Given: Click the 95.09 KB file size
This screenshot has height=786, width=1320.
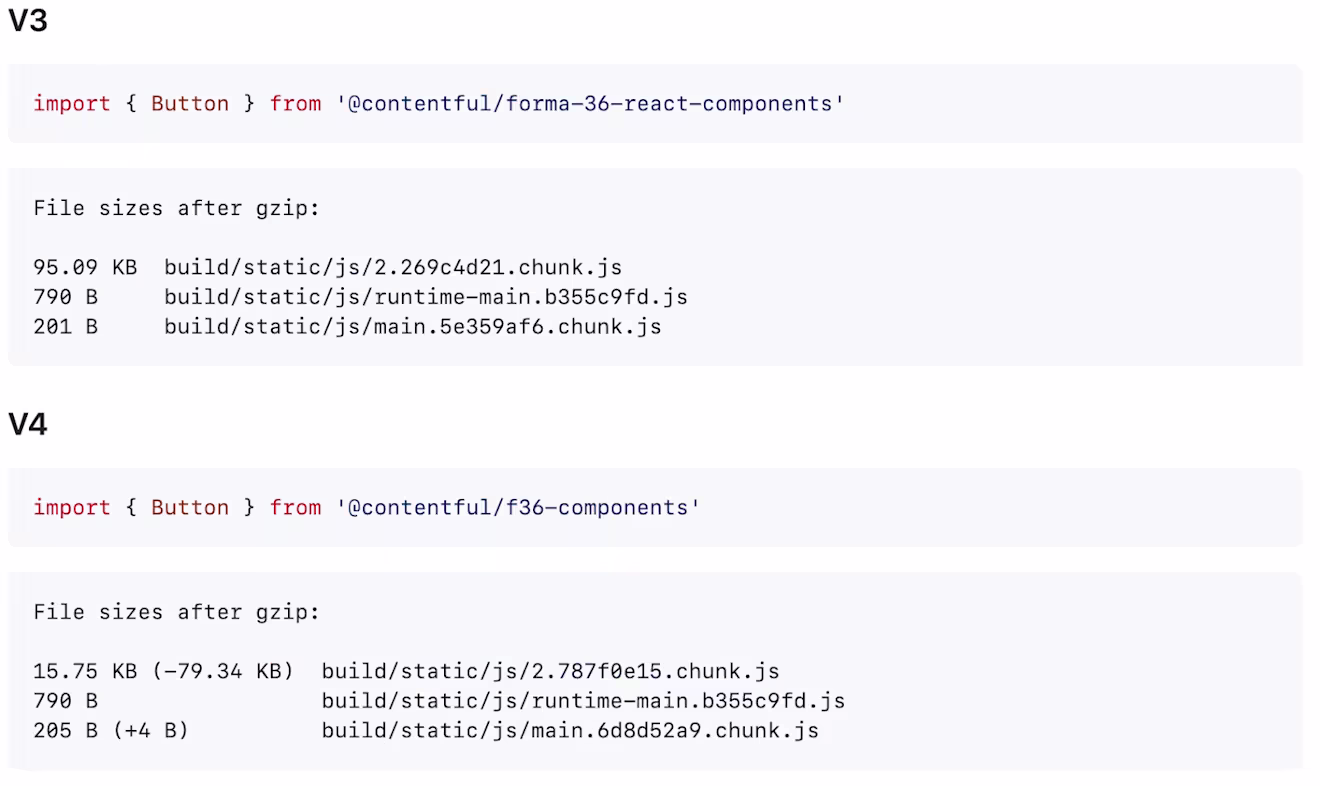Looking at the screenshot, I should (x=85, y=267).
